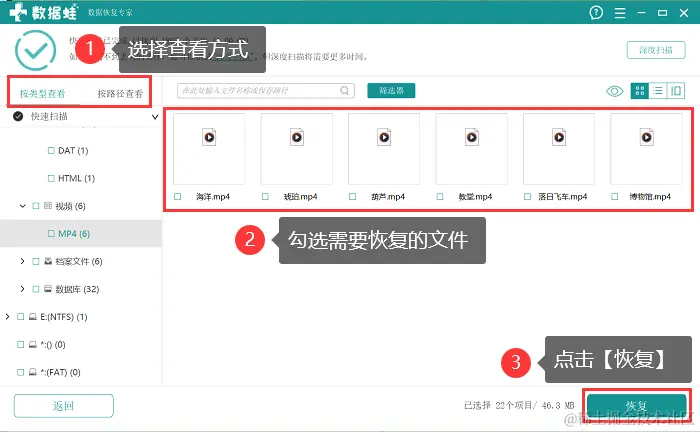Start a 深度扫描 deep scan
The height and width of the screenshot is (432, 700).
[656, 50]
